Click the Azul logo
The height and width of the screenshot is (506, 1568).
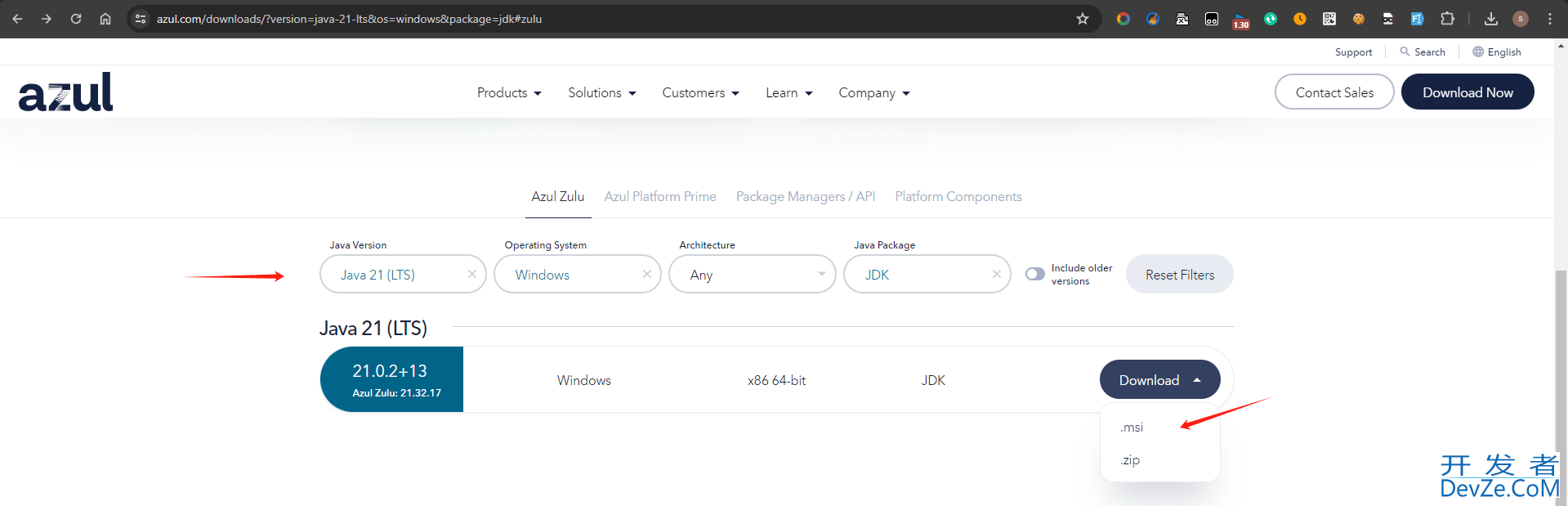(65, 92)
